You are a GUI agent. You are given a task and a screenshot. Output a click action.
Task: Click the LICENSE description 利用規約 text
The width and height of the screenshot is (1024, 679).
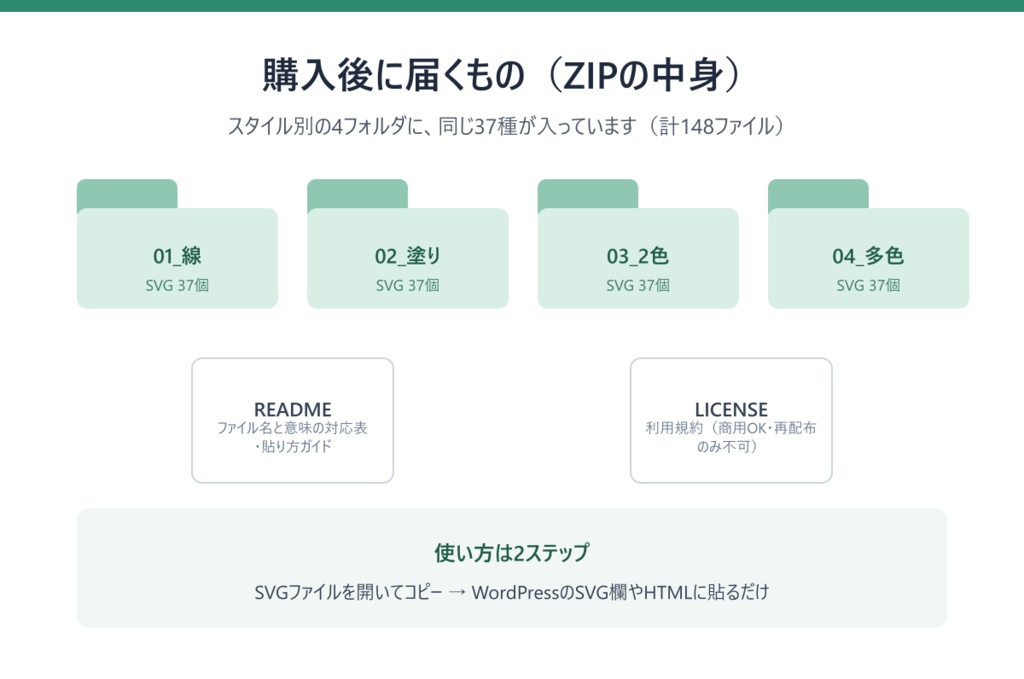731,437
